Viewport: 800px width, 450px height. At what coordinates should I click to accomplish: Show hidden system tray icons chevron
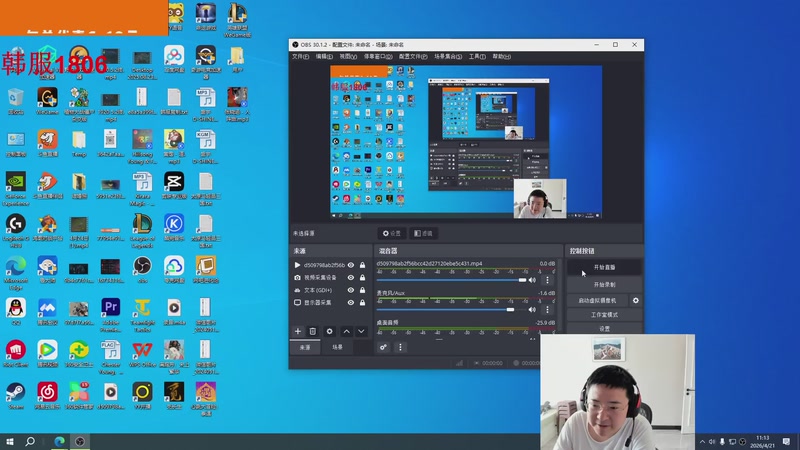[x=703, y=442]
